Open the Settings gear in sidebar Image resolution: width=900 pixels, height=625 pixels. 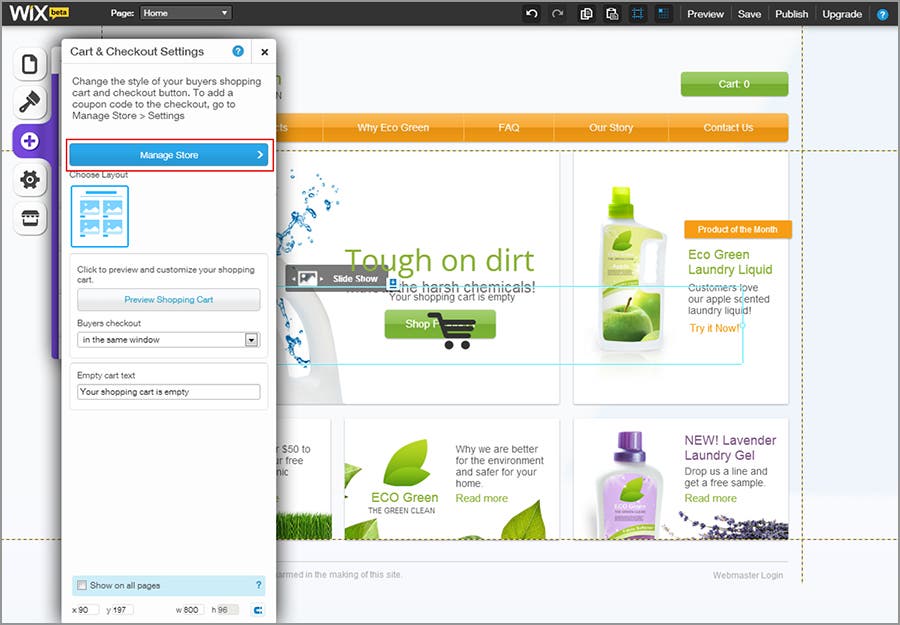point(29,179)
